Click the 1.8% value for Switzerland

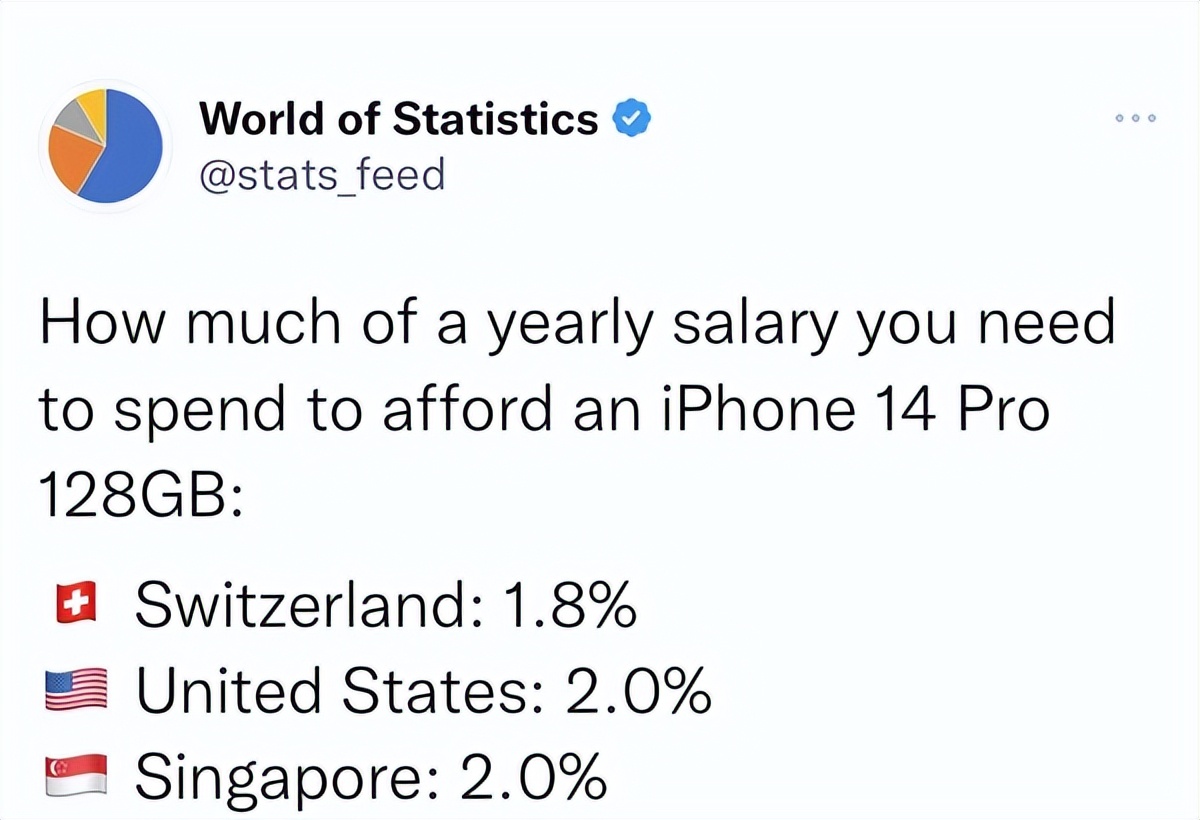[x=565, y=605]
